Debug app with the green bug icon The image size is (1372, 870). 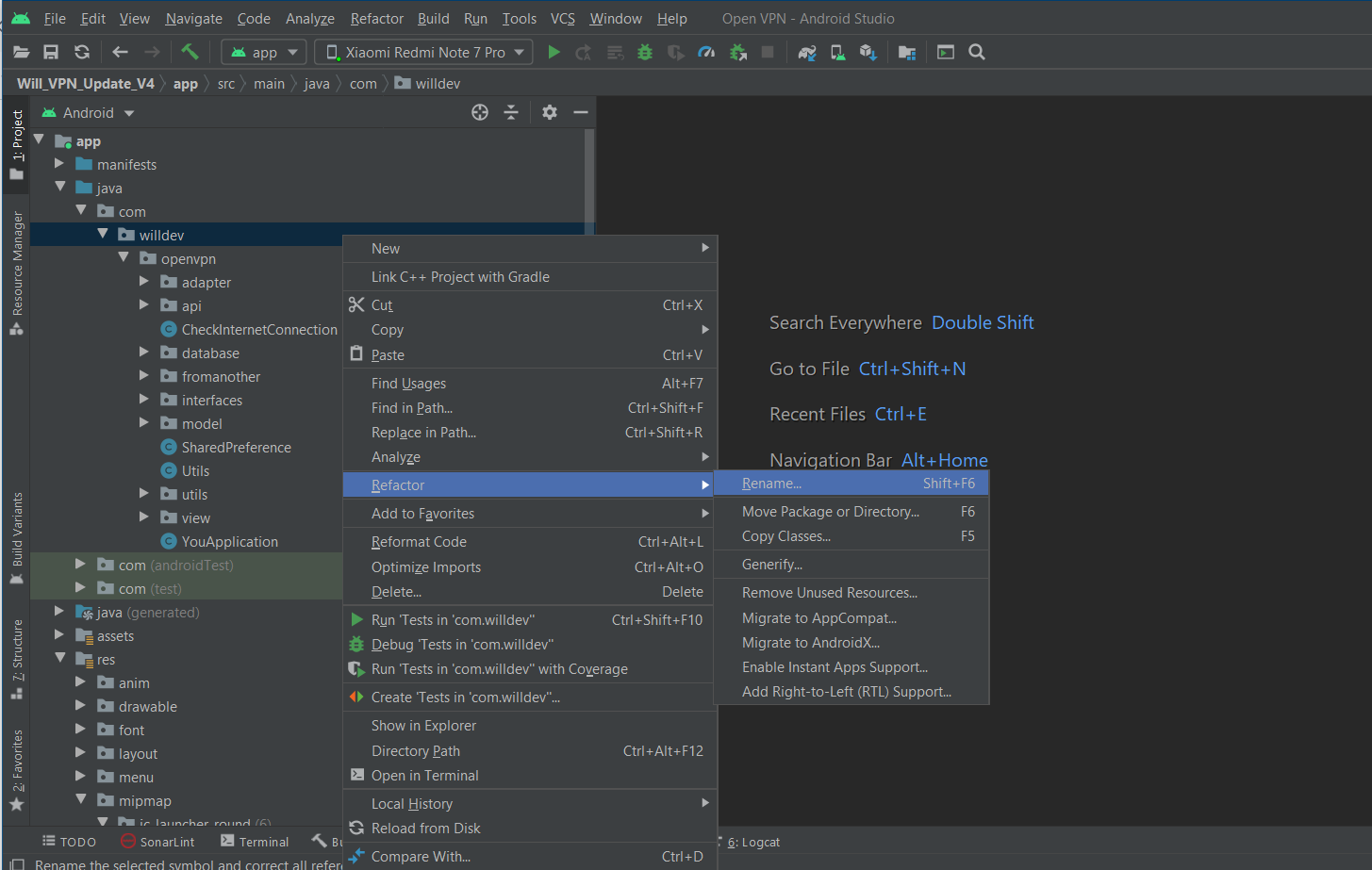(645, 53)
